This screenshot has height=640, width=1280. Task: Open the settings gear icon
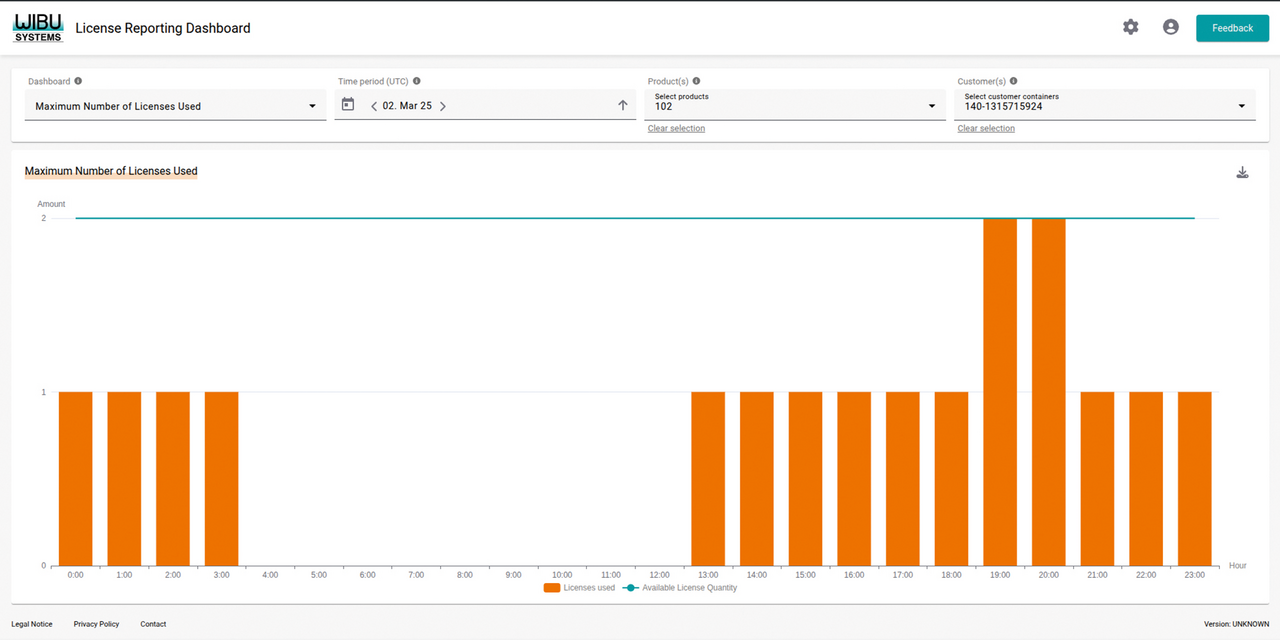[x=1130, y=27]
